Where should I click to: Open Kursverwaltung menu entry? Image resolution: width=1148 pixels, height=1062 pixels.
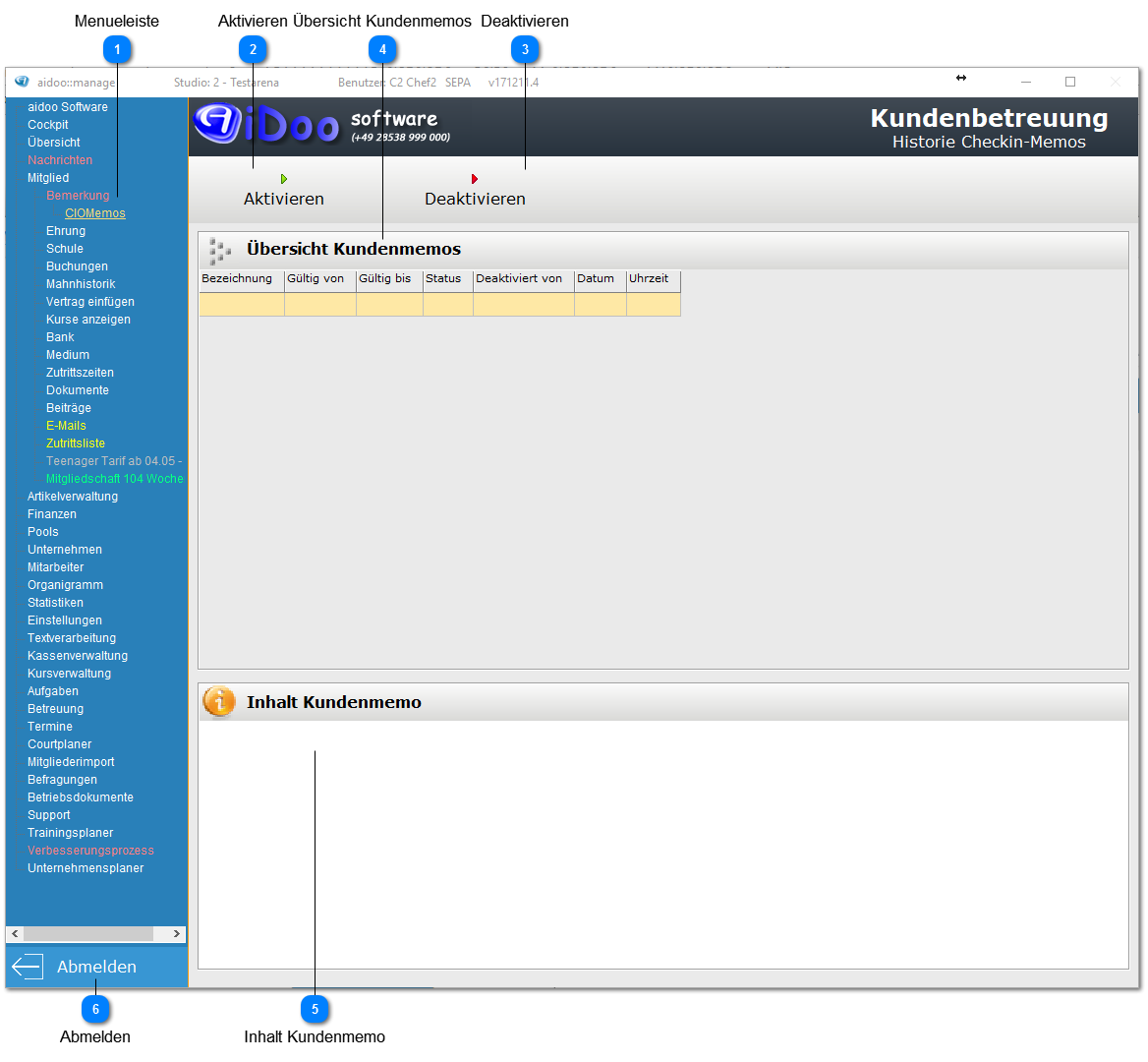[70, 674]
